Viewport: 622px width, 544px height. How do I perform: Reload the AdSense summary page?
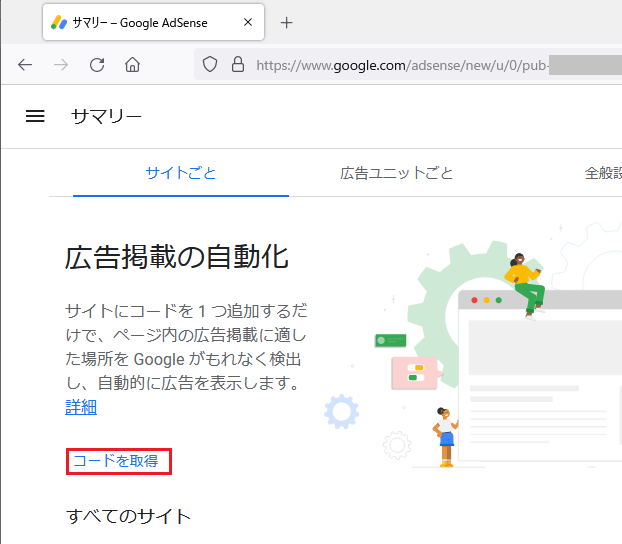tap(97, 65)
